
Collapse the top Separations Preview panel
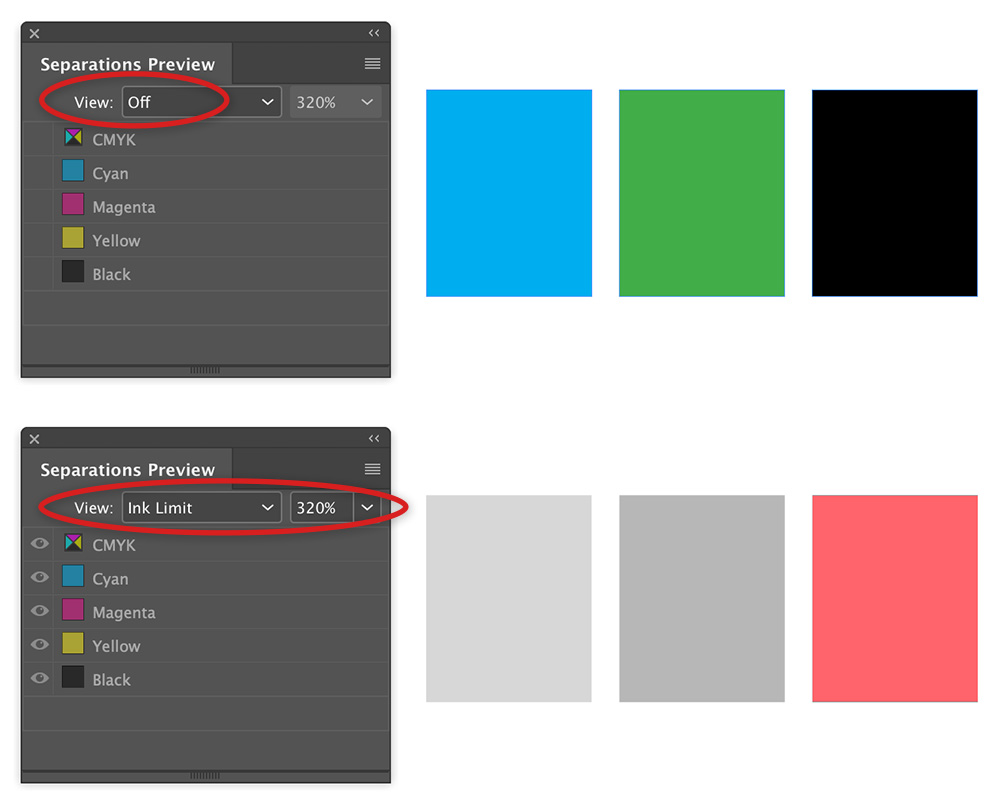coord(374,32)
